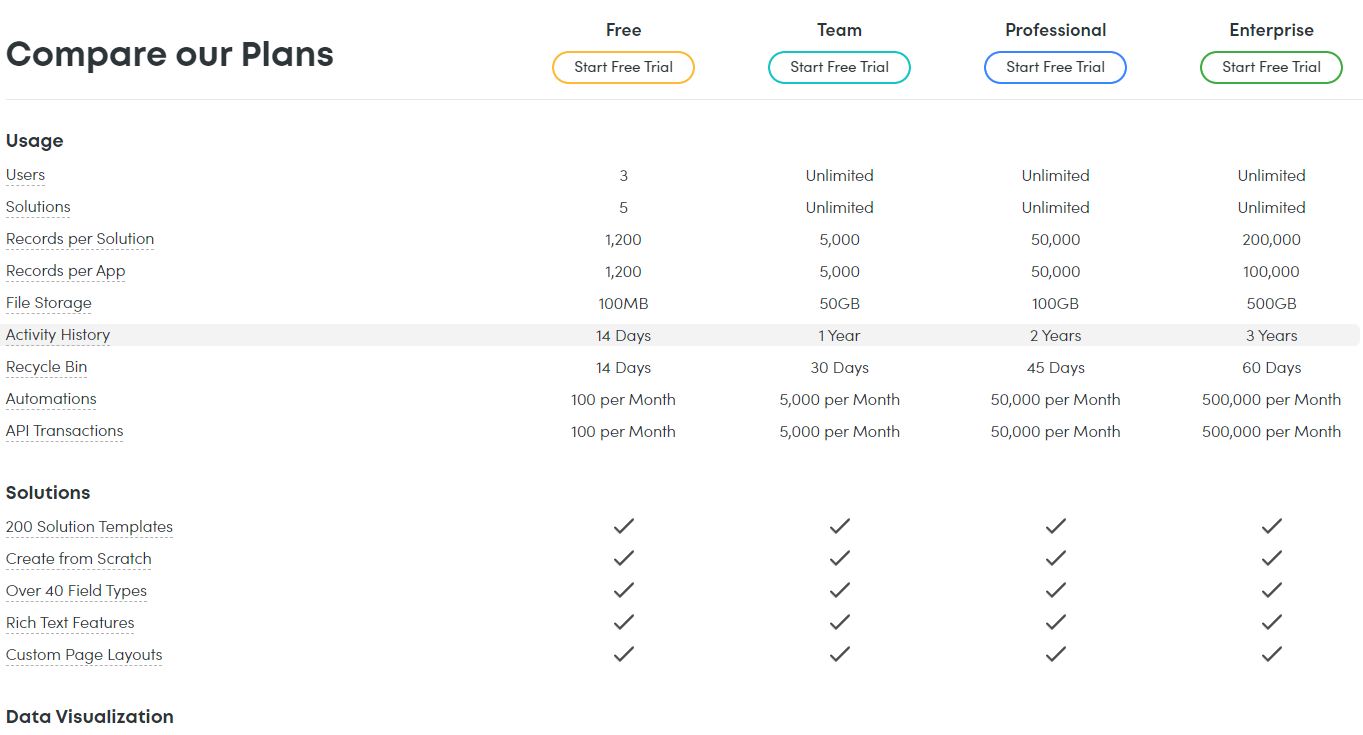Click the Enterprise plan column heading
1363x735 pixels.
click(1271, 30)
